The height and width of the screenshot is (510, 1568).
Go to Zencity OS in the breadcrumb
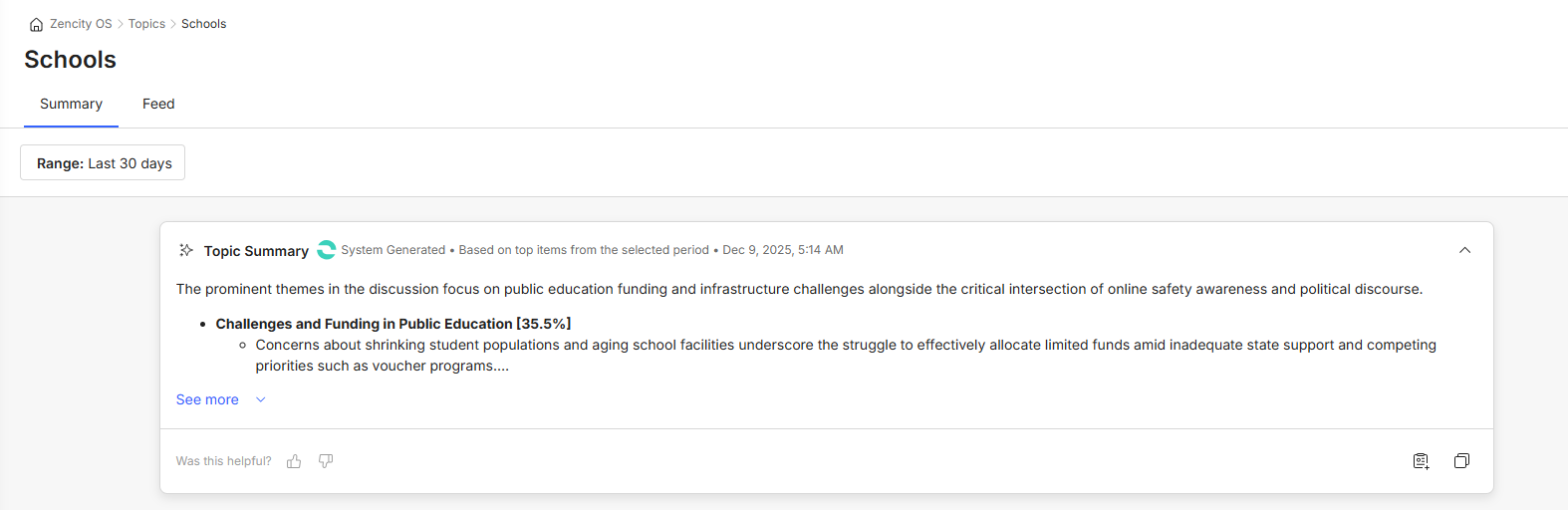click(81, 24)
